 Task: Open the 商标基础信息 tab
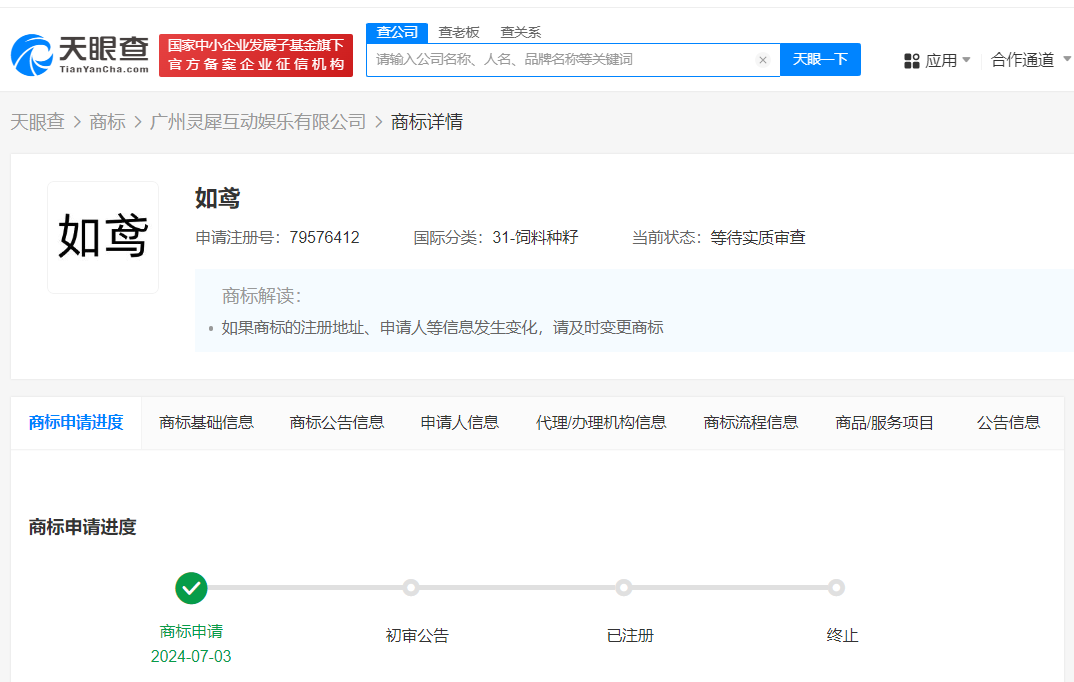(207, 422)
